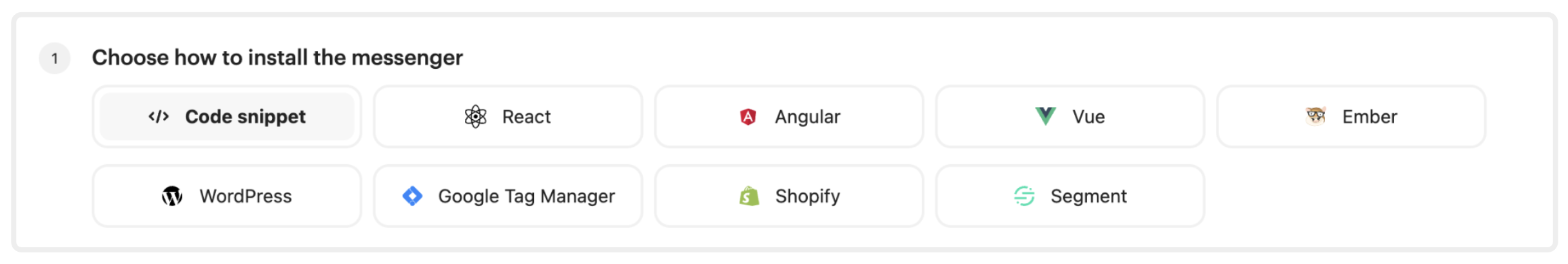Click the React atom logo

475,117
